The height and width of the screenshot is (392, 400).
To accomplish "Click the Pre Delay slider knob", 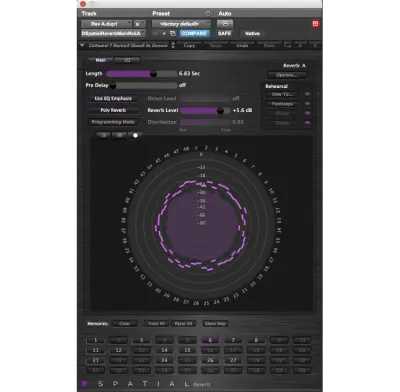I will pyautogui.click(x=113, y=86).
